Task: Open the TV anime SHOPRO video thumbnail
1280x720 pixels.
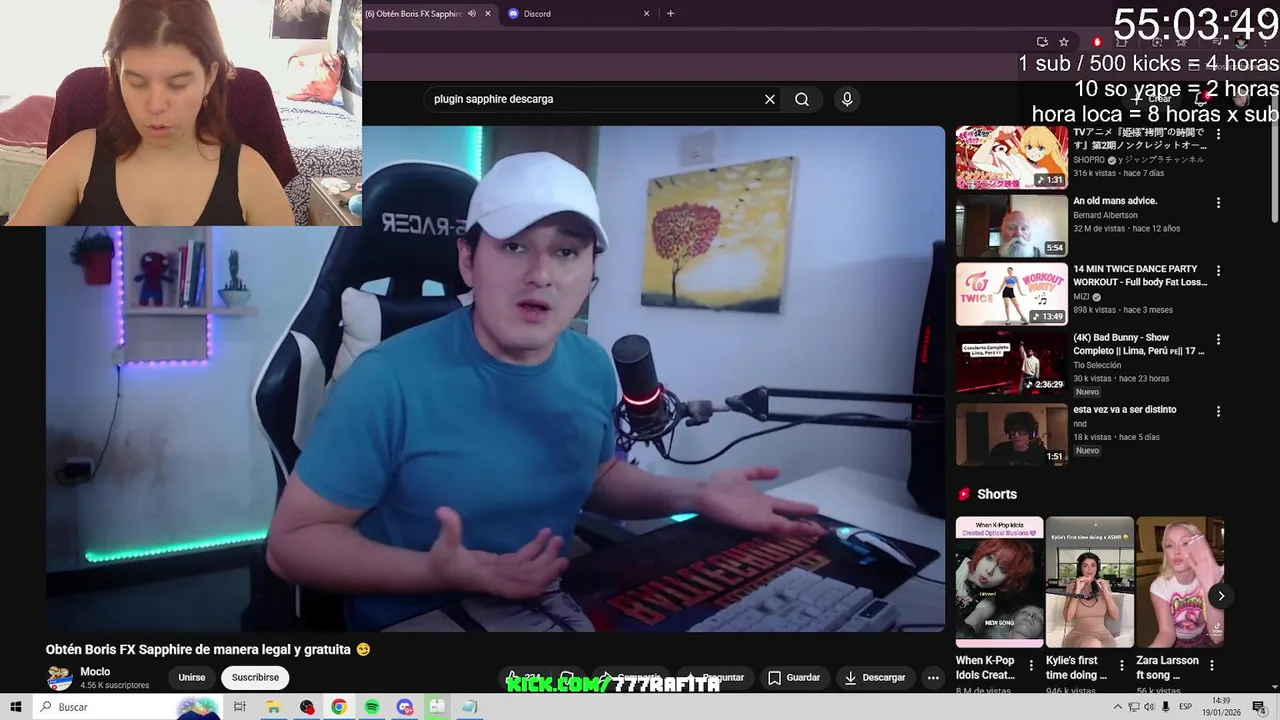Action: click(x=1011, y=157)
